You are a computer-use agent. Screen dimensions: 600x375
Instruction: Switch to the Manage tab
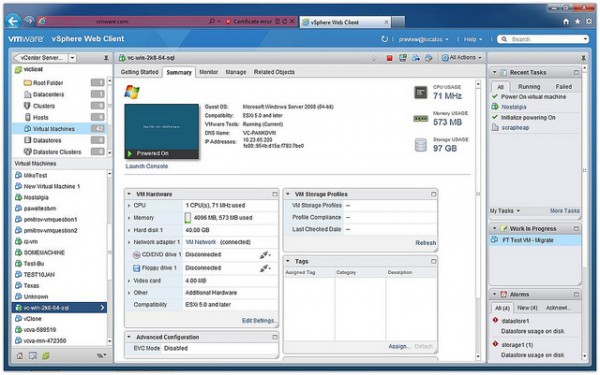(236, 72)
